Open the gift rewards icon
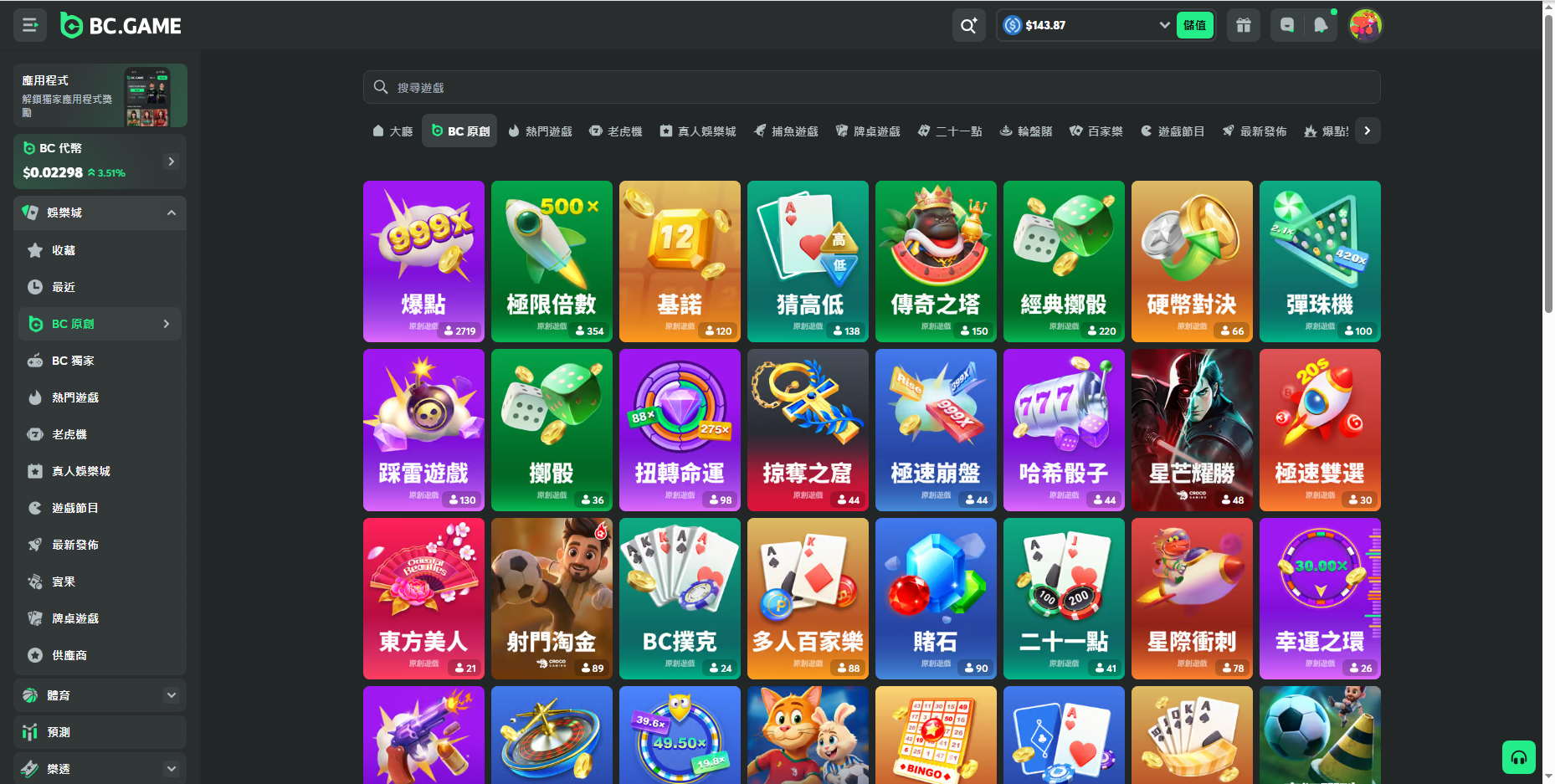 point(1244,25)
